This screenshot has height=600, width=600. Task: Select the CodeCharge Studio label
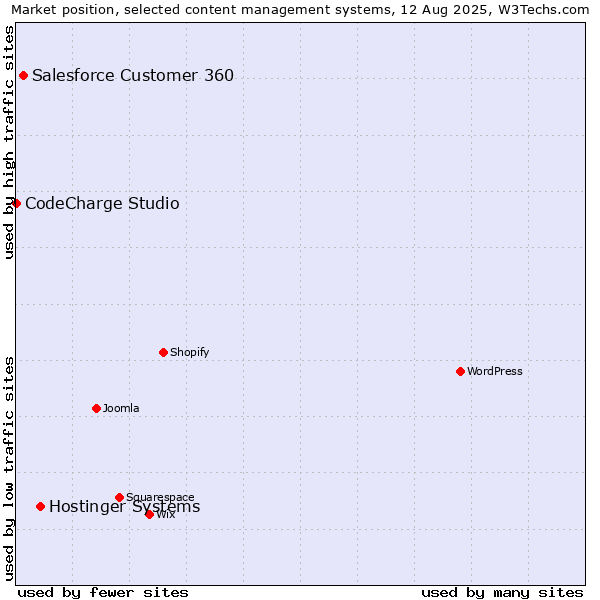tap(102, 203)
